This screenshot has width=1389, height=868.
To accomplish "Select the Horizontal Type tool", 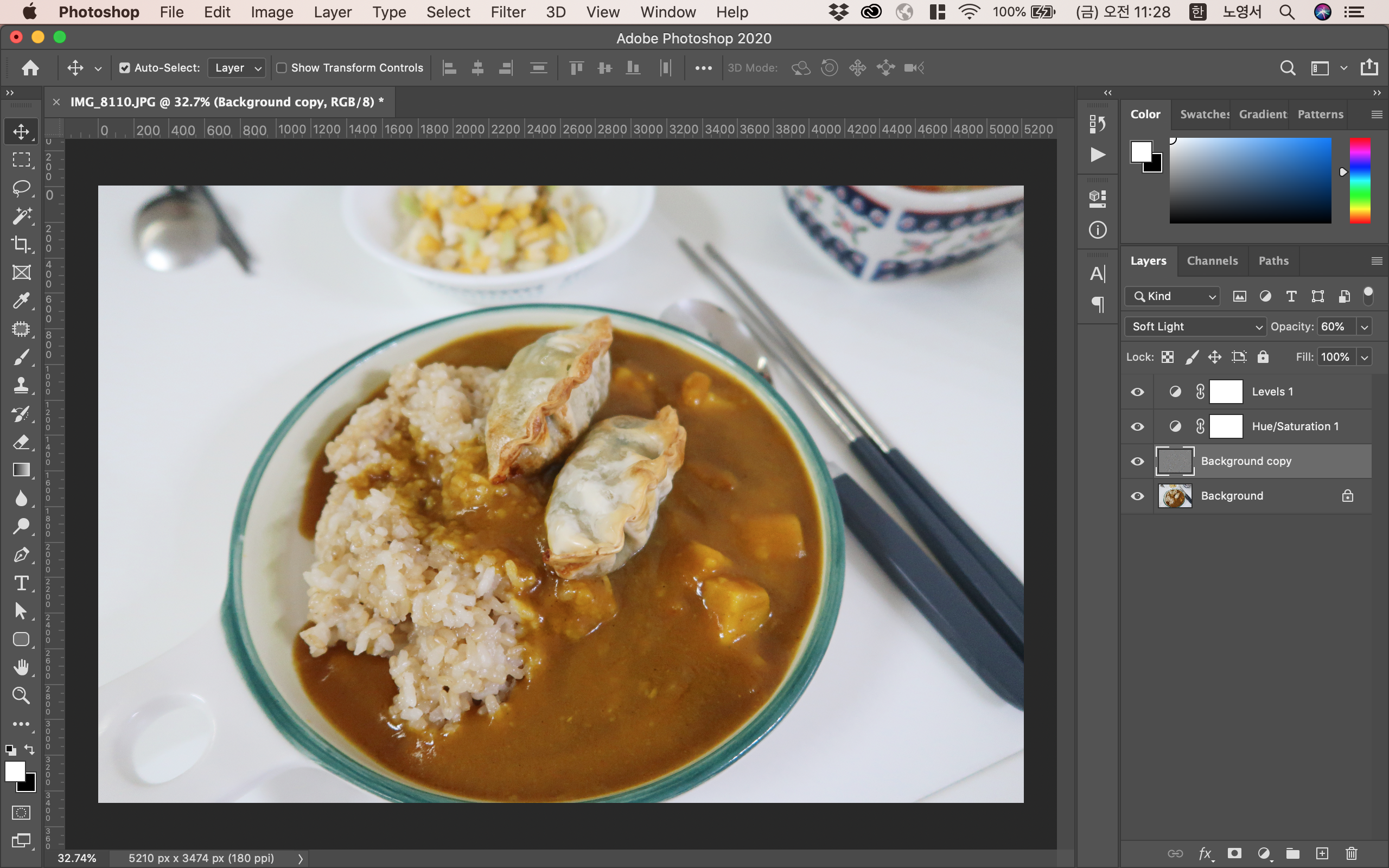I will click(x=21, y=583).
